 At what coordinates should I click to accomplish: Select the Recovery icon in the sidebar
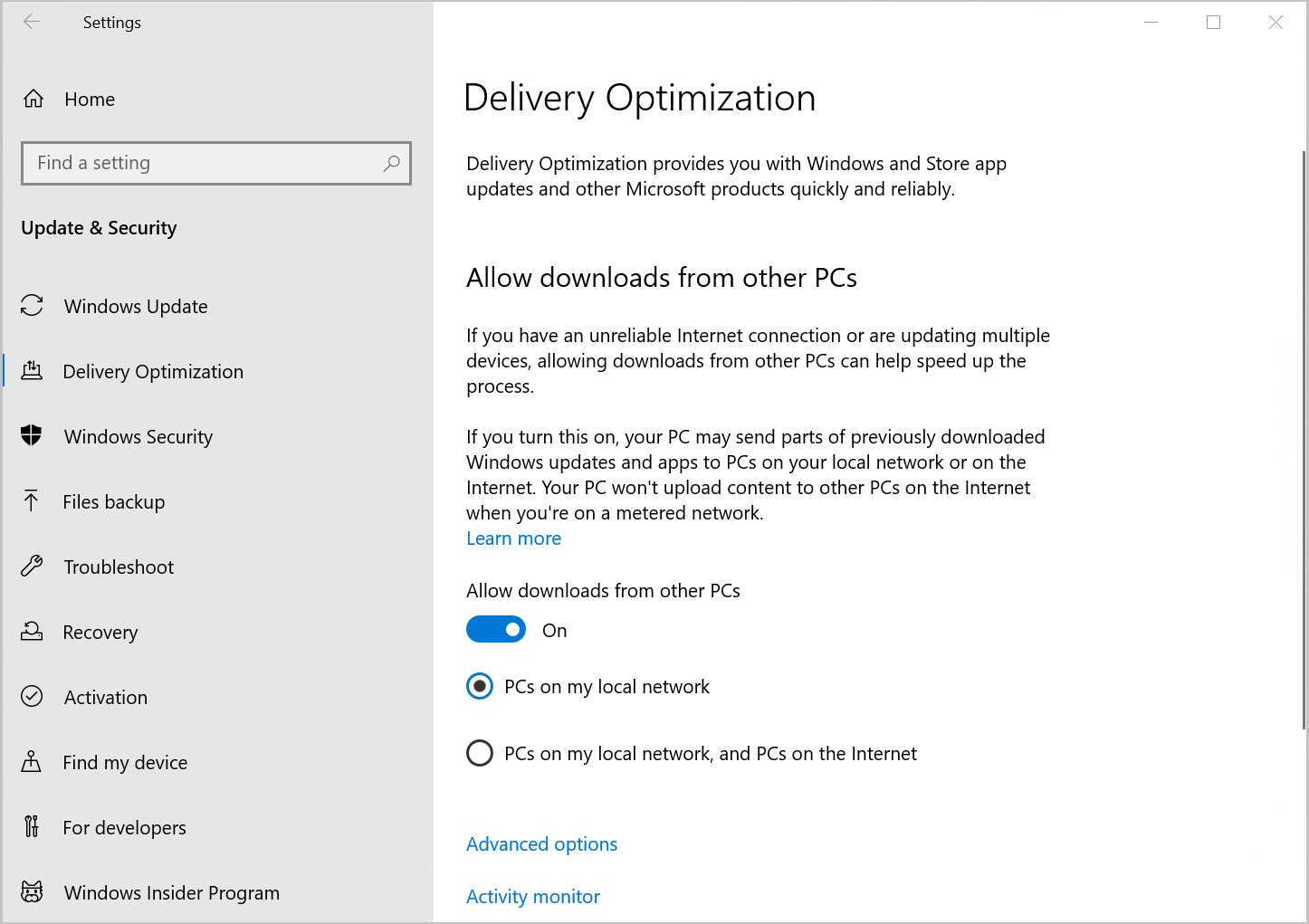(32, 632)
